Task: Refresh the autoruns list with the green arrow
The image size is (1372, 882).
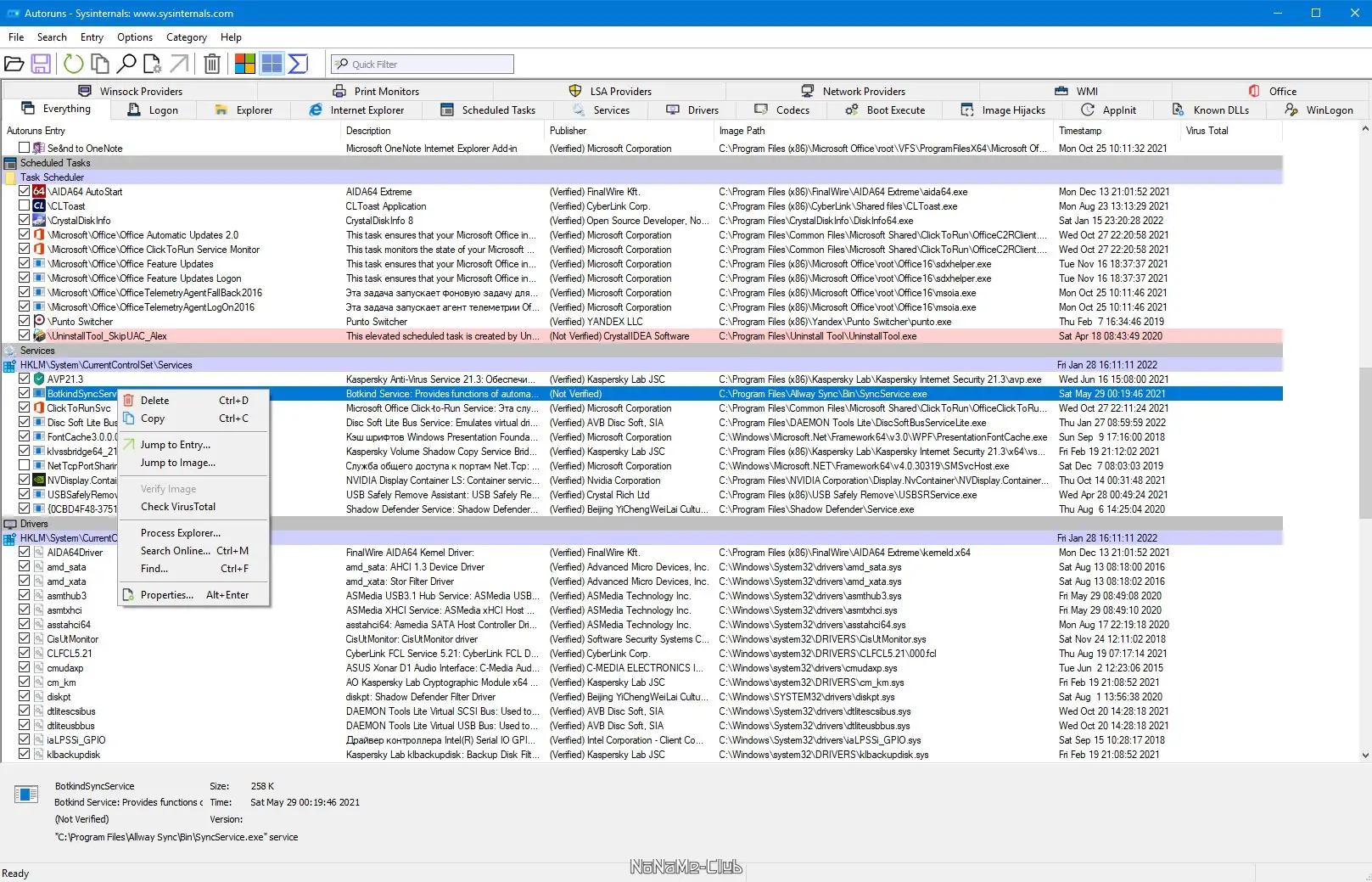Action: pos(74,64)
